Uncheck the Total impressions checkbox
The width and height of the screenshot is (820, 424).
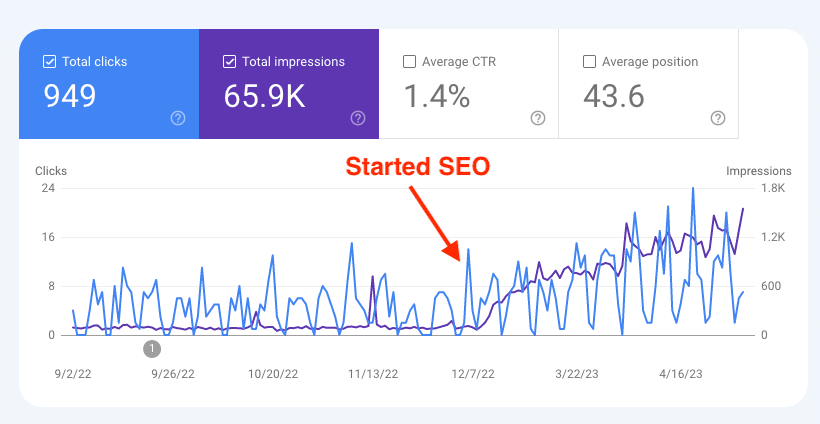tap(229, 62)
